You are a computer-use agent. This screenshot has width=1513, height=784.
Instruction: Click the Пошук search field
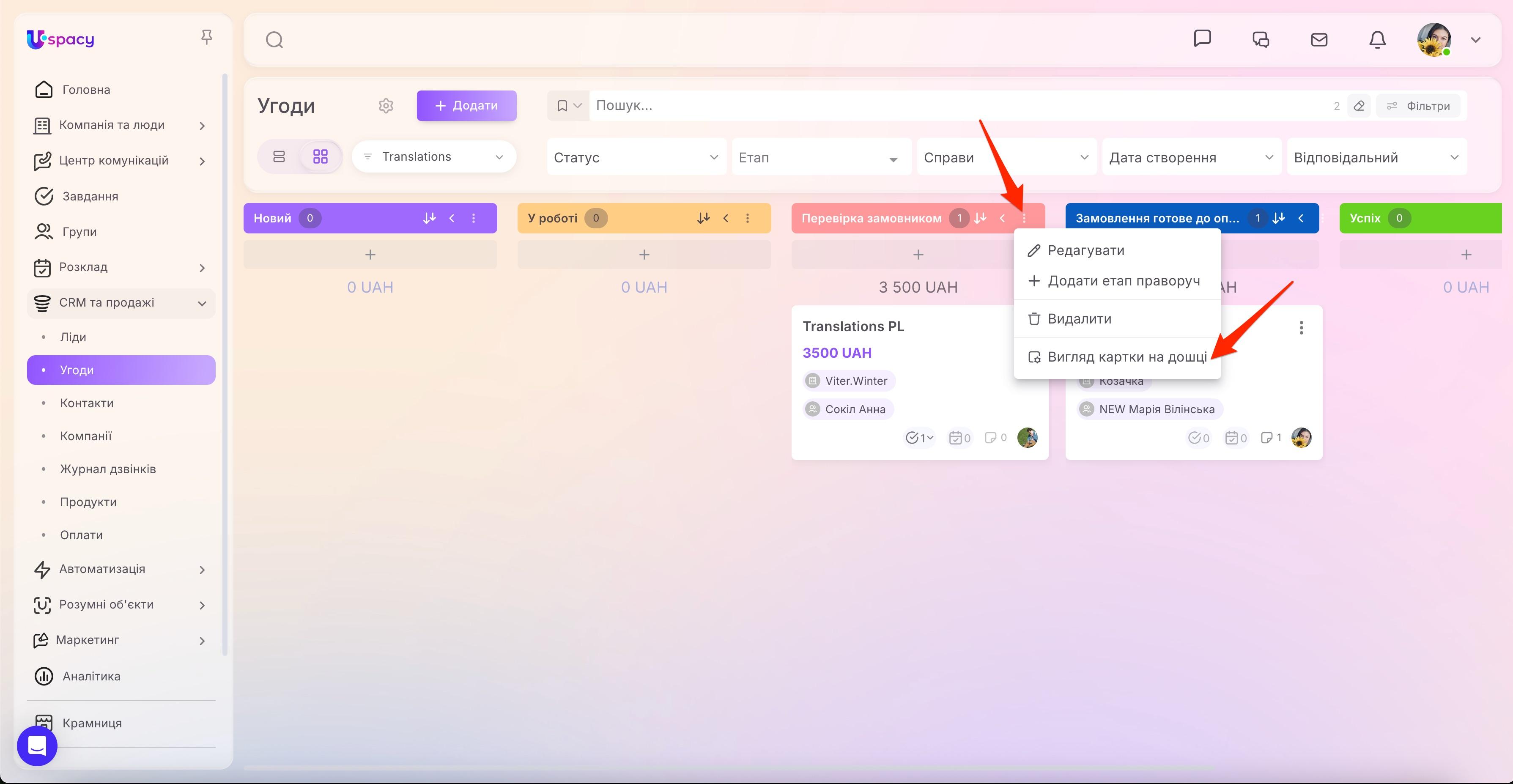(957, 106)
